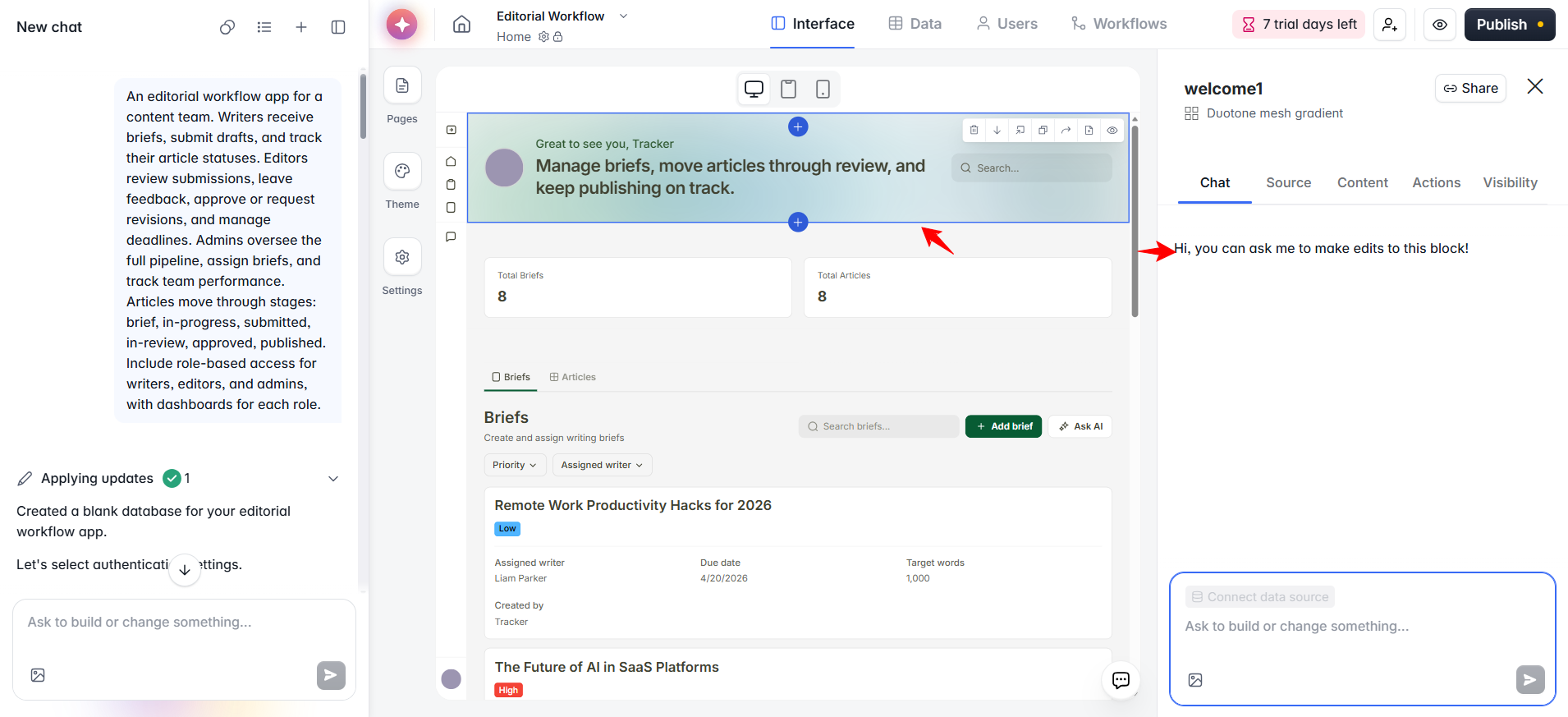
Task: Open the invite user icon
Action: [x=1390, y=25]
